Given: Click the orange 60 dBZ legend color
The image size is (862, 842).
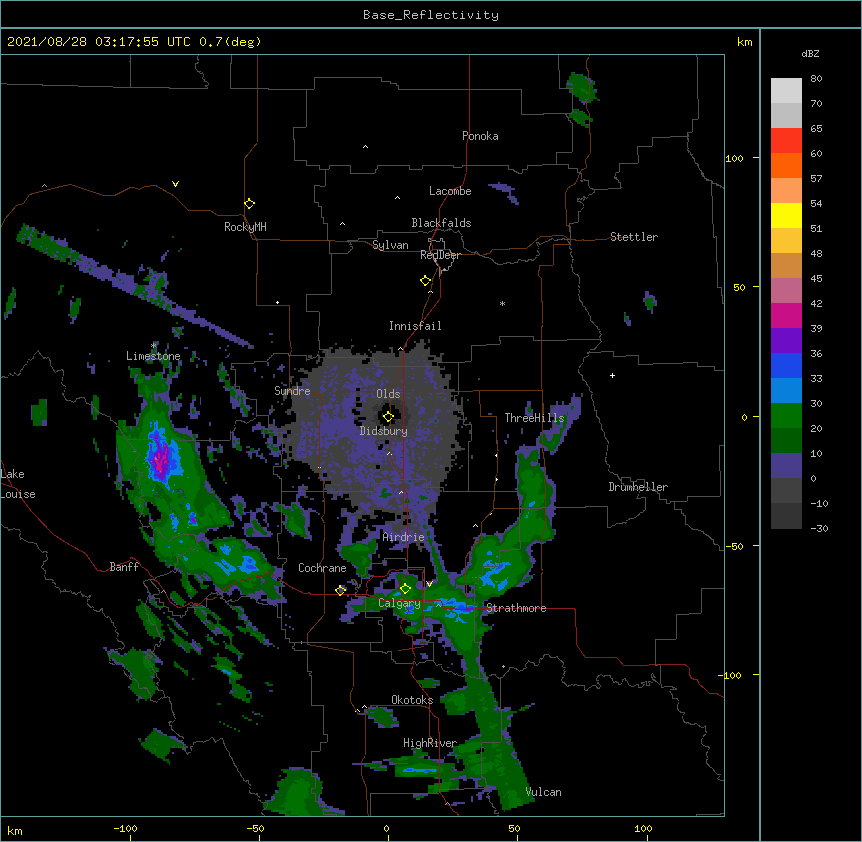Looking at the screenshot, I should tap(786, 165).
